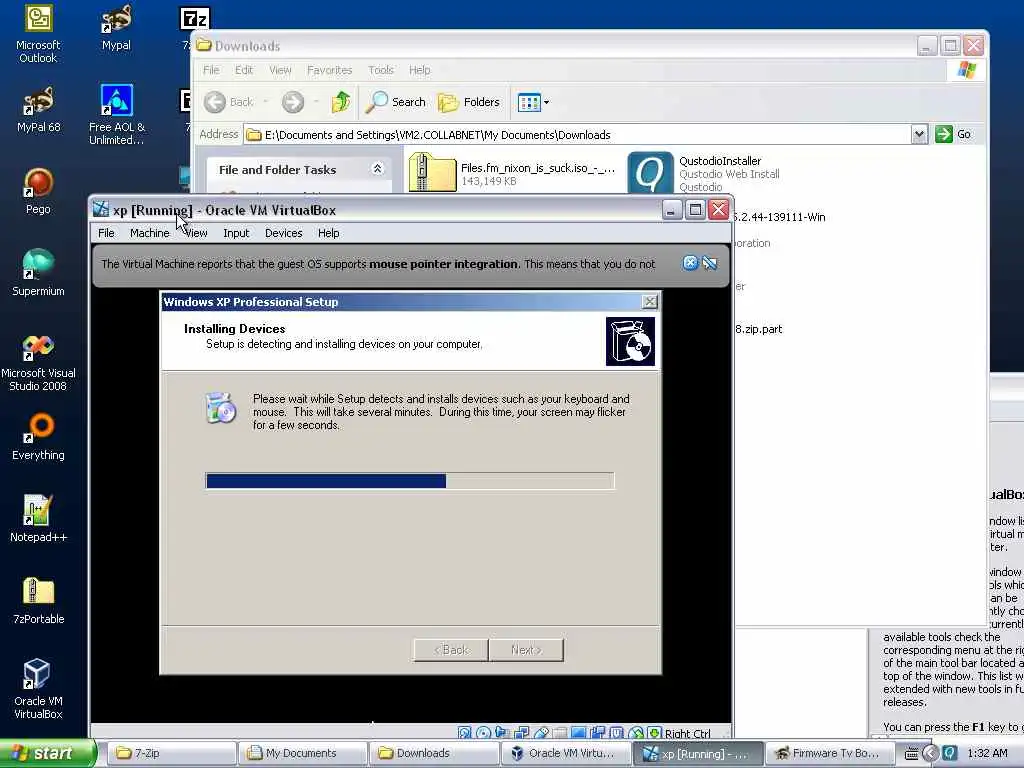Click the video capture status icon
Screen dimensions: 1024x768
pos(598,733)
